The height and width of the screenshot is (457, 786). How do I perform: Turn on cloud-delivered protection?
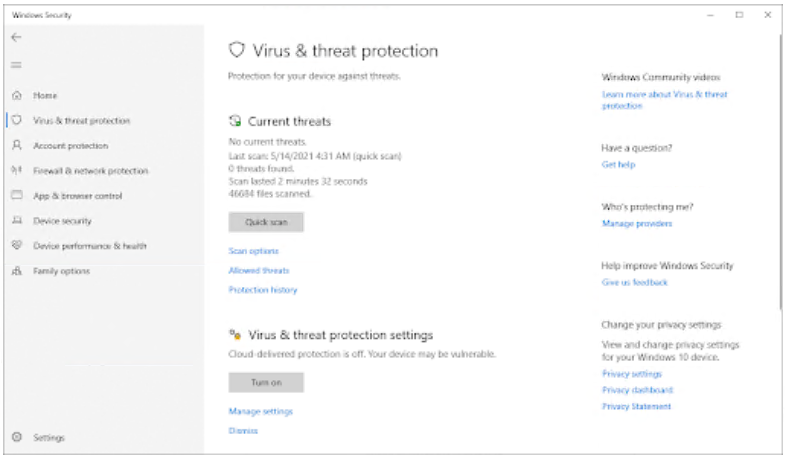[x=266, y=382]
